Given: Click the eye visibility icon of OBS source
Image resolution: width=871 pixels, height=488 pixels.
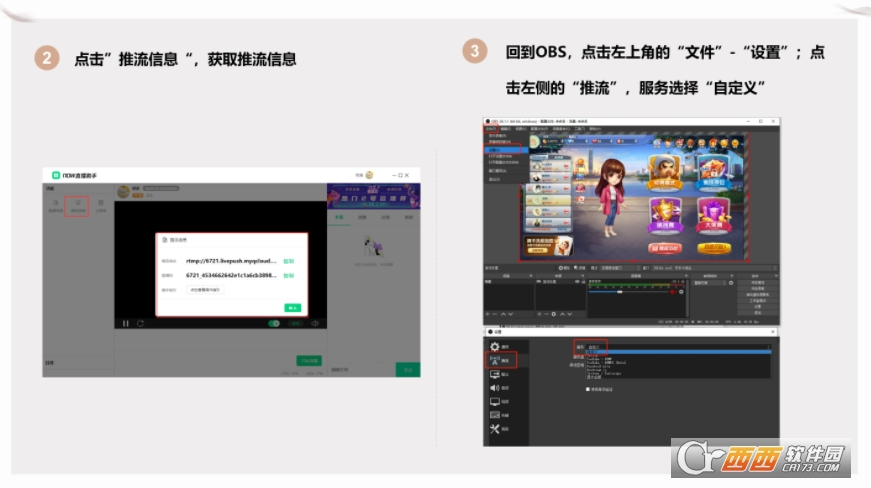Looking at the screenshot, I should pos(577,282).
